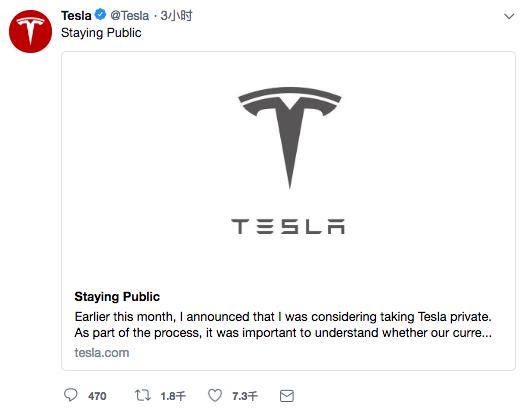
Task: Click the tesla.com domain link
Action: [102, 353]
